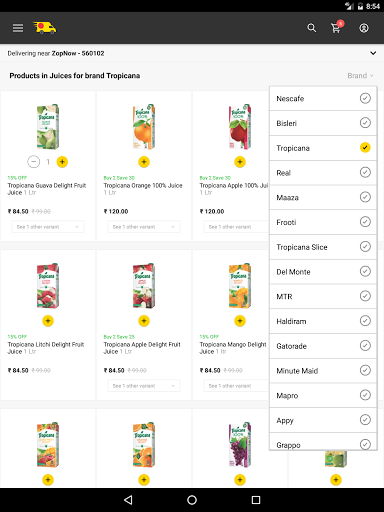
Task: Open product search with magnifier icon
Action: pyautogui.click(x=312, y=28)
